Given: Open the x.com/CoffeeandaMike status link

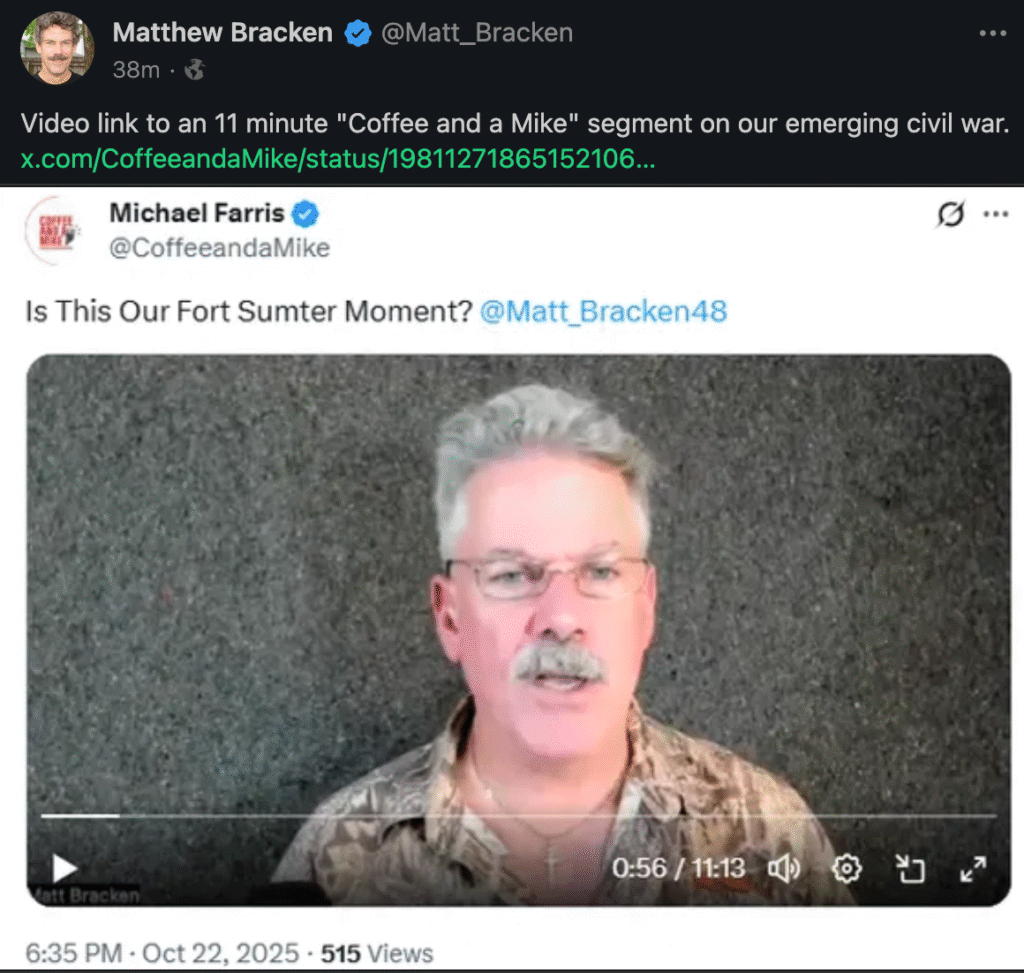Looking at the screenshot, I should [x=338, y=159].
